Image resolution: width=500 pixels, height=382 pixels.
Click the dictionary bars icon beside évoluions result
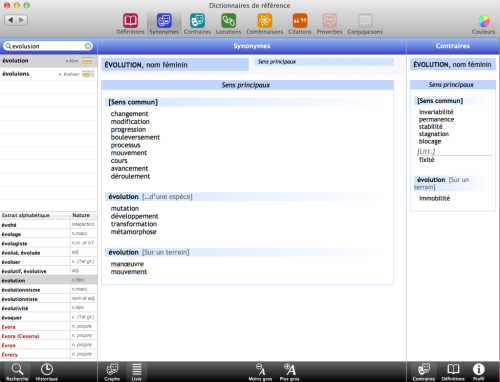point(88,74)
